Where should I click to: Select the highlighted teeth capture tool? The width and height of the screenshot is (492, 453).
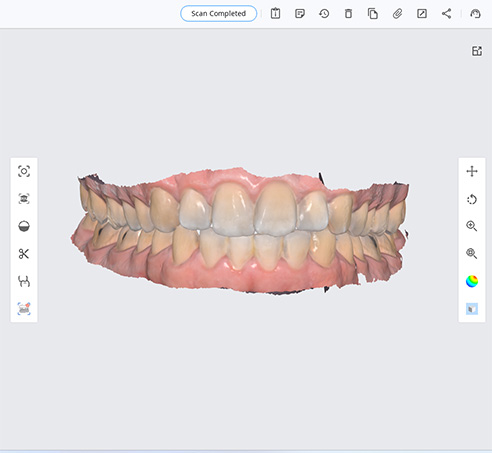tap(24, 309)
